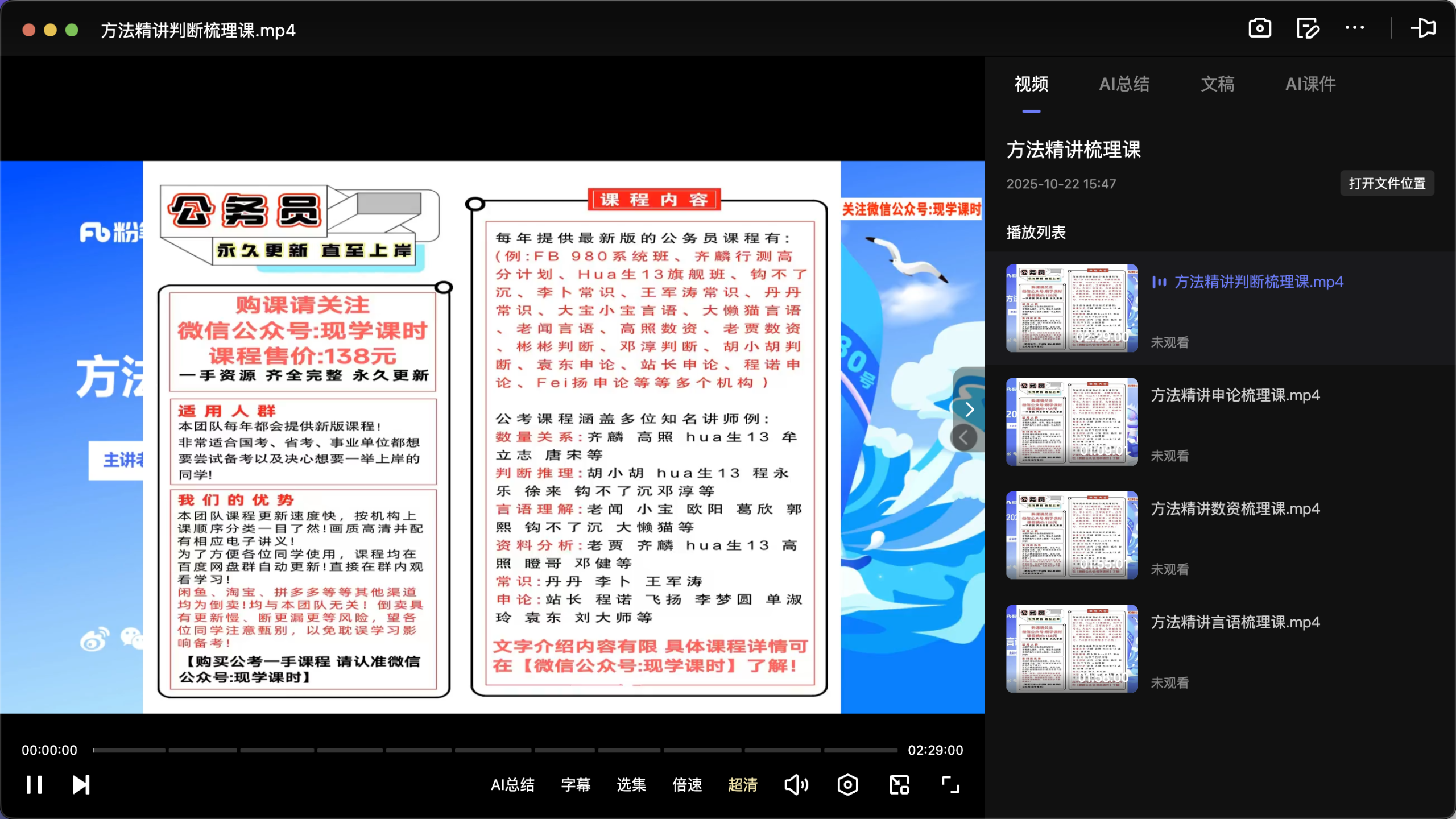Open the more options ellipsis menu
The image size is (1456, 819).
coord(1355,27)
